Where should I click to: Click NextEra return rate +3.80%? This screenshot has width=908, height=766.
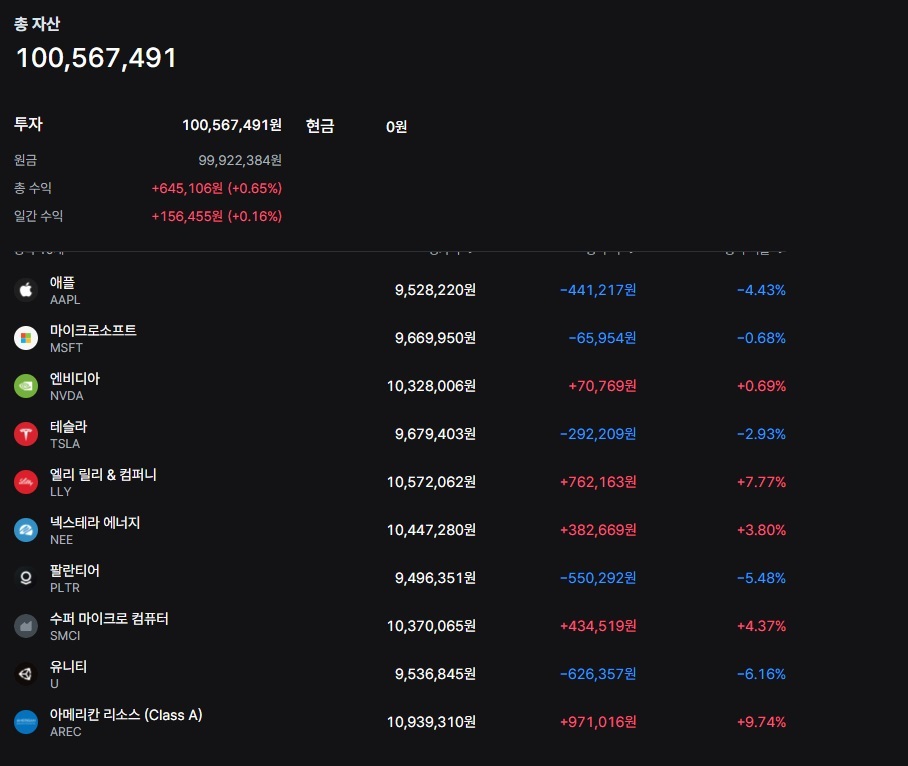pyautogui.click(x=761, y=530)
